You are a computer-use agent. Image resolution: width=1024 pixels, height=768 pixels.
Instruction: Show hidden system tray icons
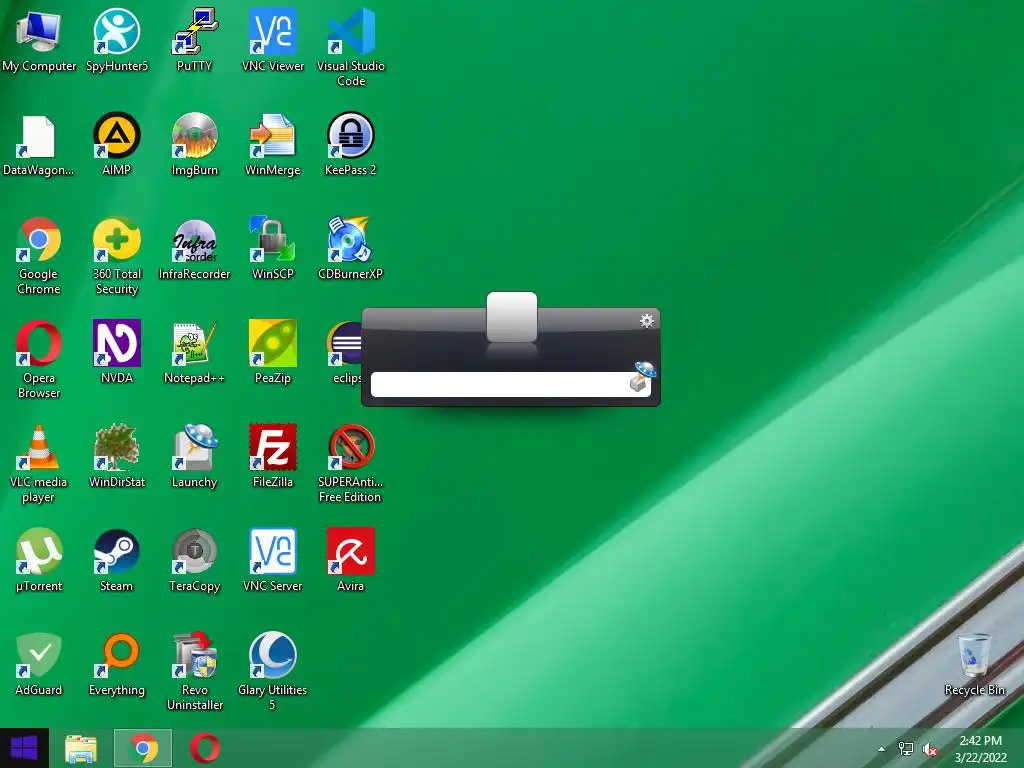[x=882, y=749]
